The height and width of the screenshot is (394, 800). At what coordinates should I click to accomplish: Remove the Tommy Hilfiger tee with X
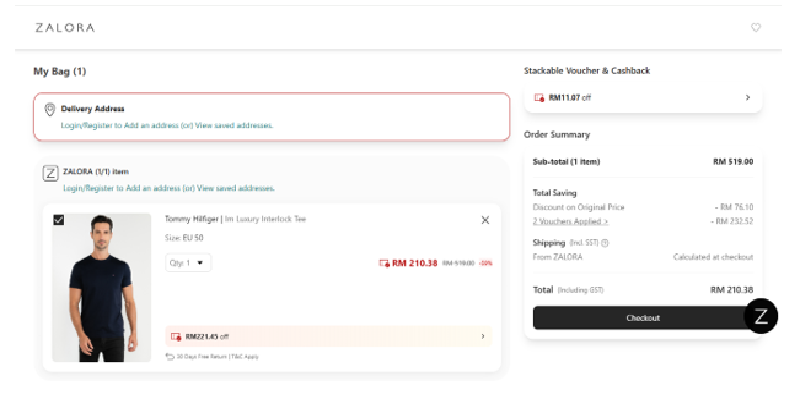485,220
